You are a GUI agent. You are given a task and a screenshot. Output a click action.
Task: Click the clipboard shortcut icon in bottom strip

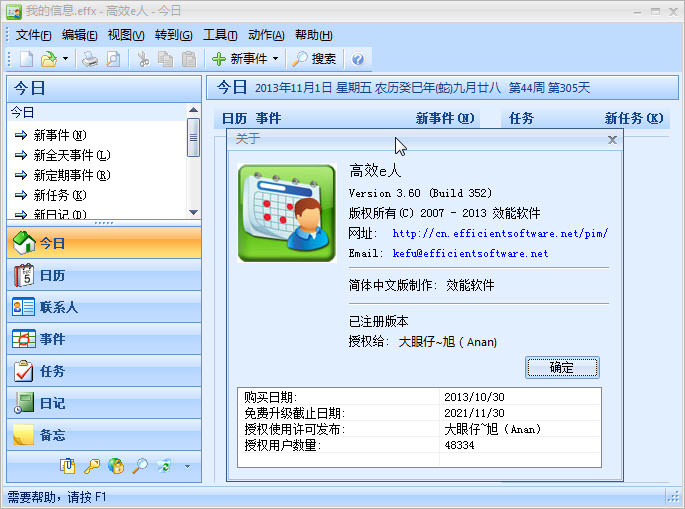[68, 466]
